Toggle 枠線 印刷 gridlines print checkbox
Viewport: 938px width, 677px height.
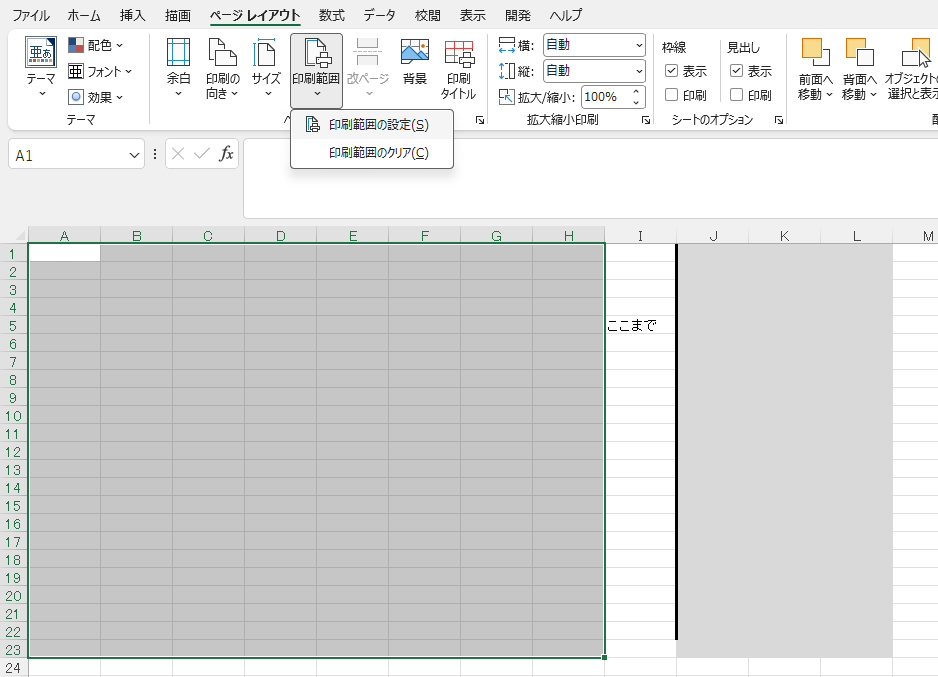coord(671,95)
